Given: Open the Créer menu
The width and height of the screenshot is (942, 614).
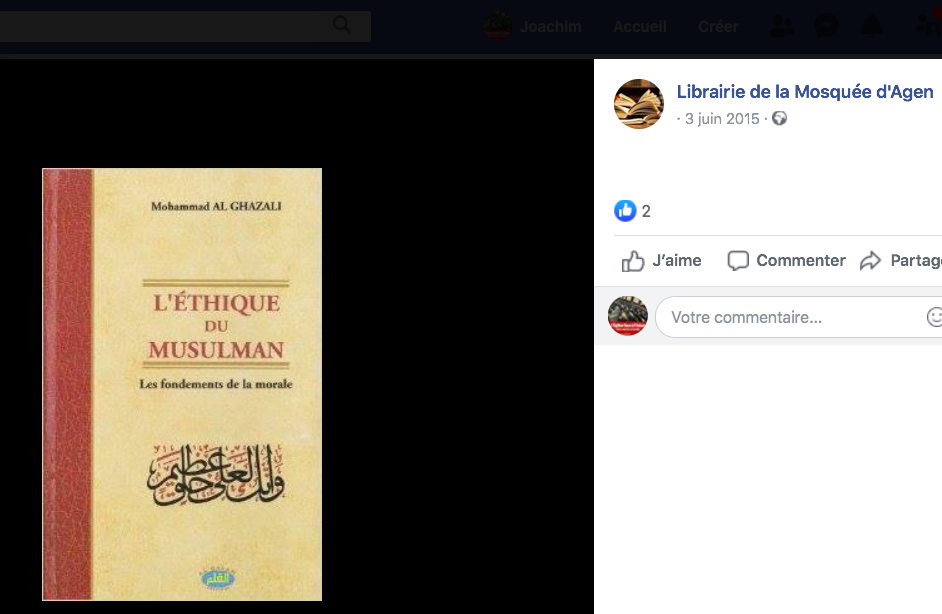Looking at the screenshot, I should coord(718,26).
